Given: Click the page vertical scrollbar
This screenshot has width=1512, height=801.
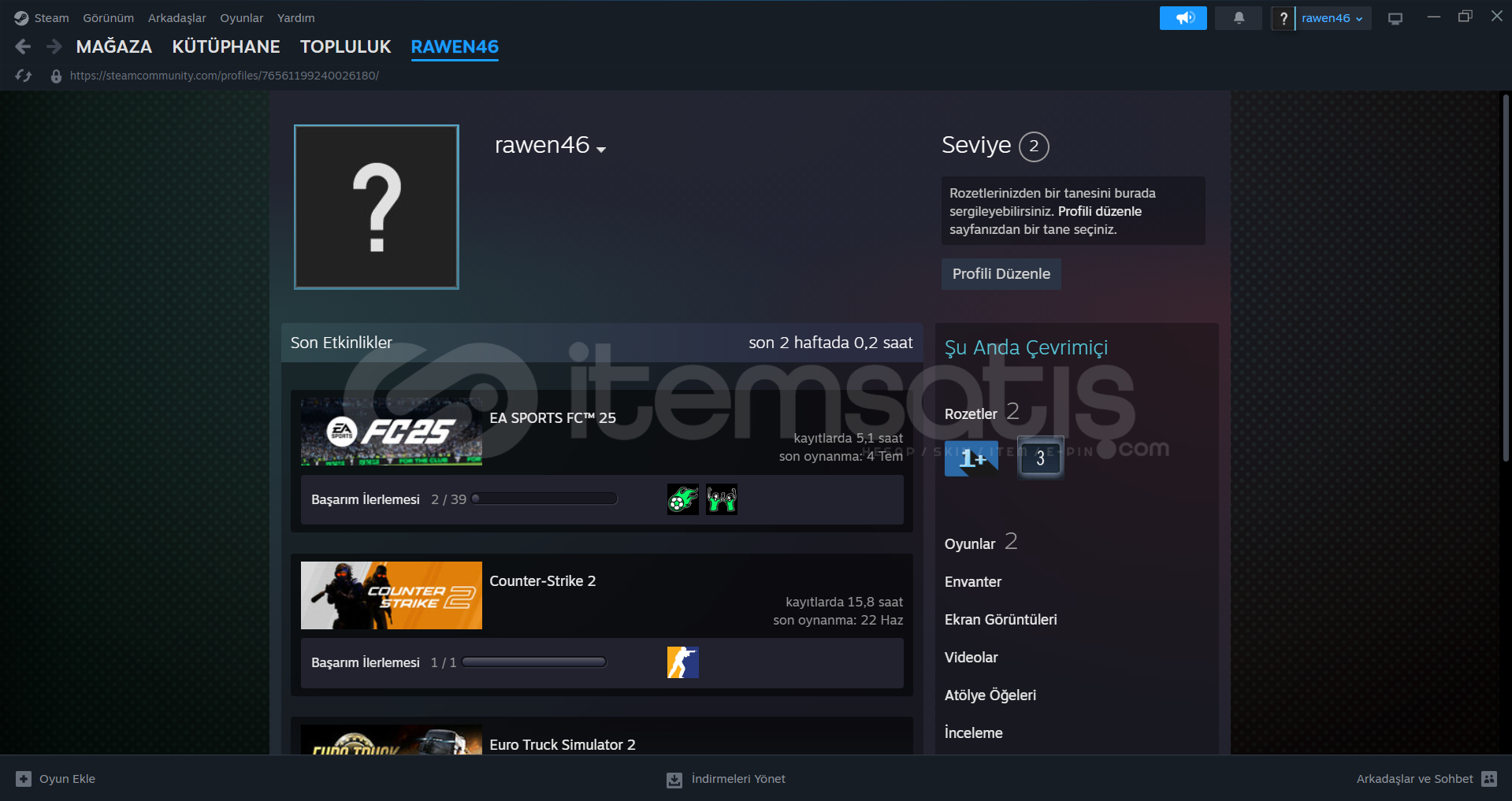Looking at the screenshot, I should click(1506, 277).
